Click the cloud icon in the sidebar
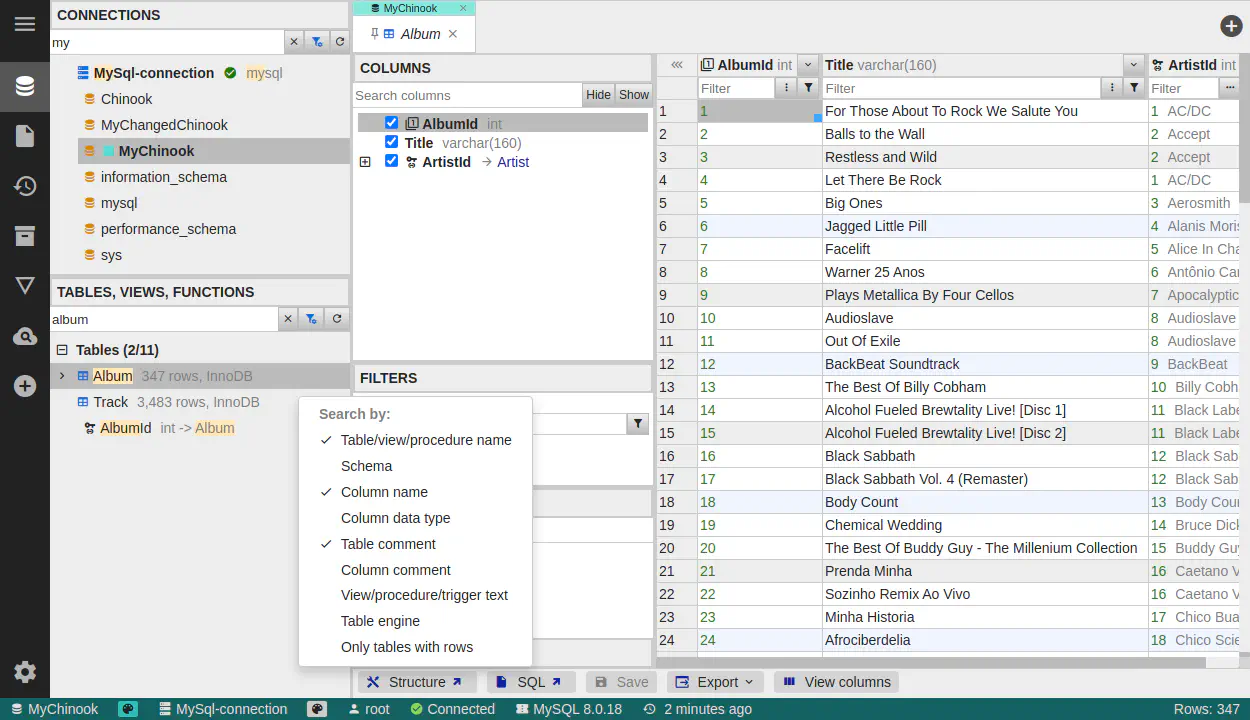1250x720 pixels. click(25, 337)
